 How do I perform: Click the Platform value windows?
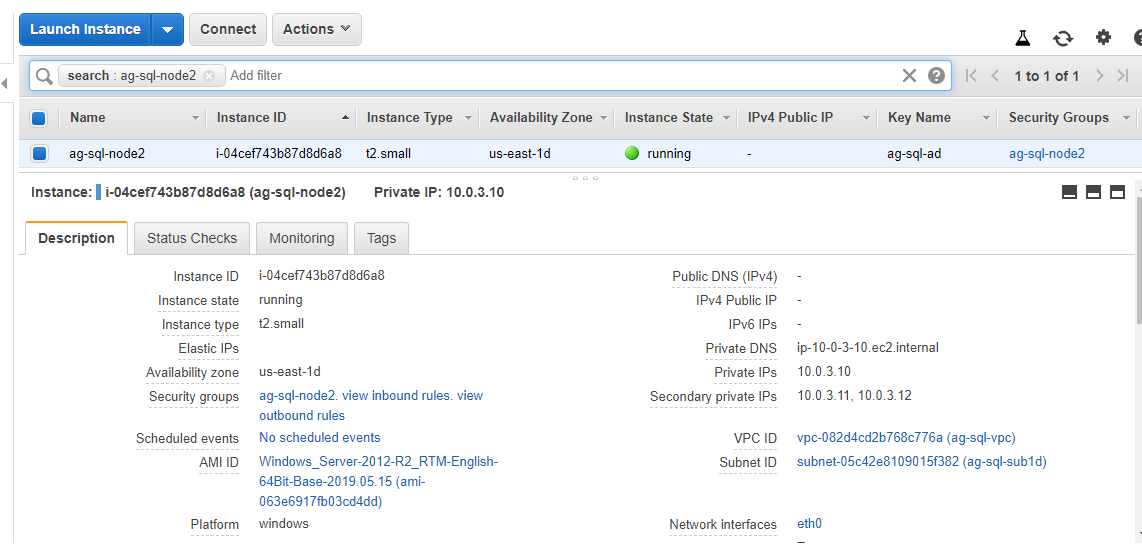pos(284,524)
